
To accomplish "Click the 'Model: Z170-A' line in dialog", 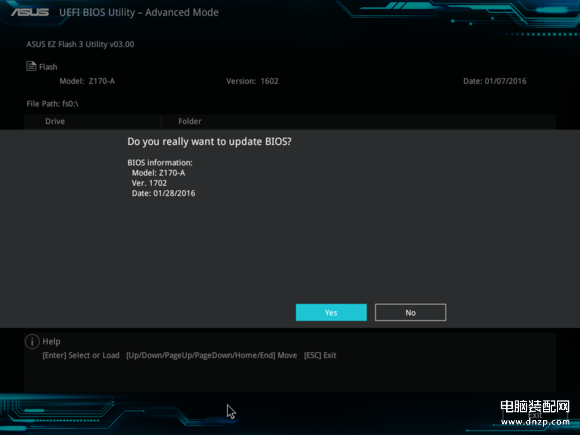I will point(158,173).
